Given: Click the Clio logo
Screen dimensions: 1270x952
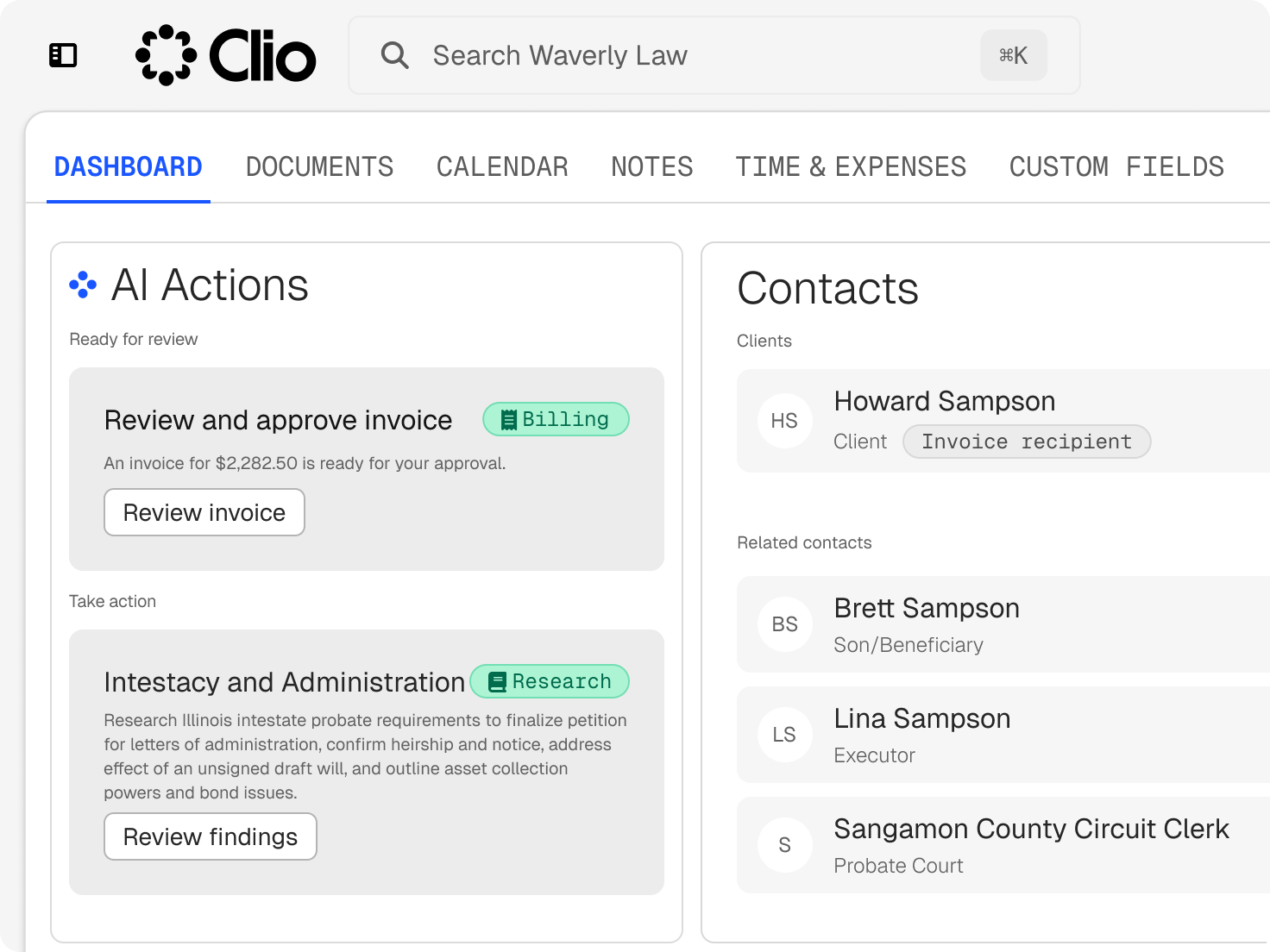Looking at the screenshot, I should point(226,55).
